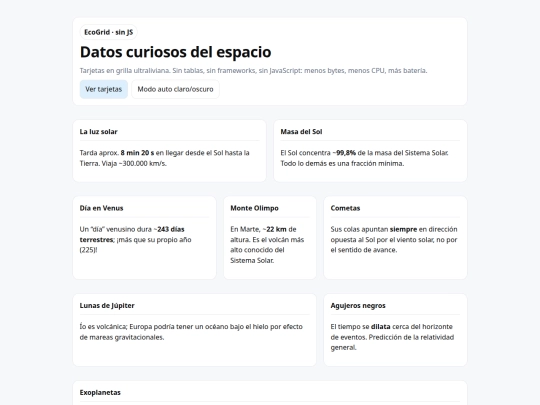Image resolution: width=540 pixels, height=405 pixels.
Task: Click the "Día en Venus" card title
Action: click(101, 208)
